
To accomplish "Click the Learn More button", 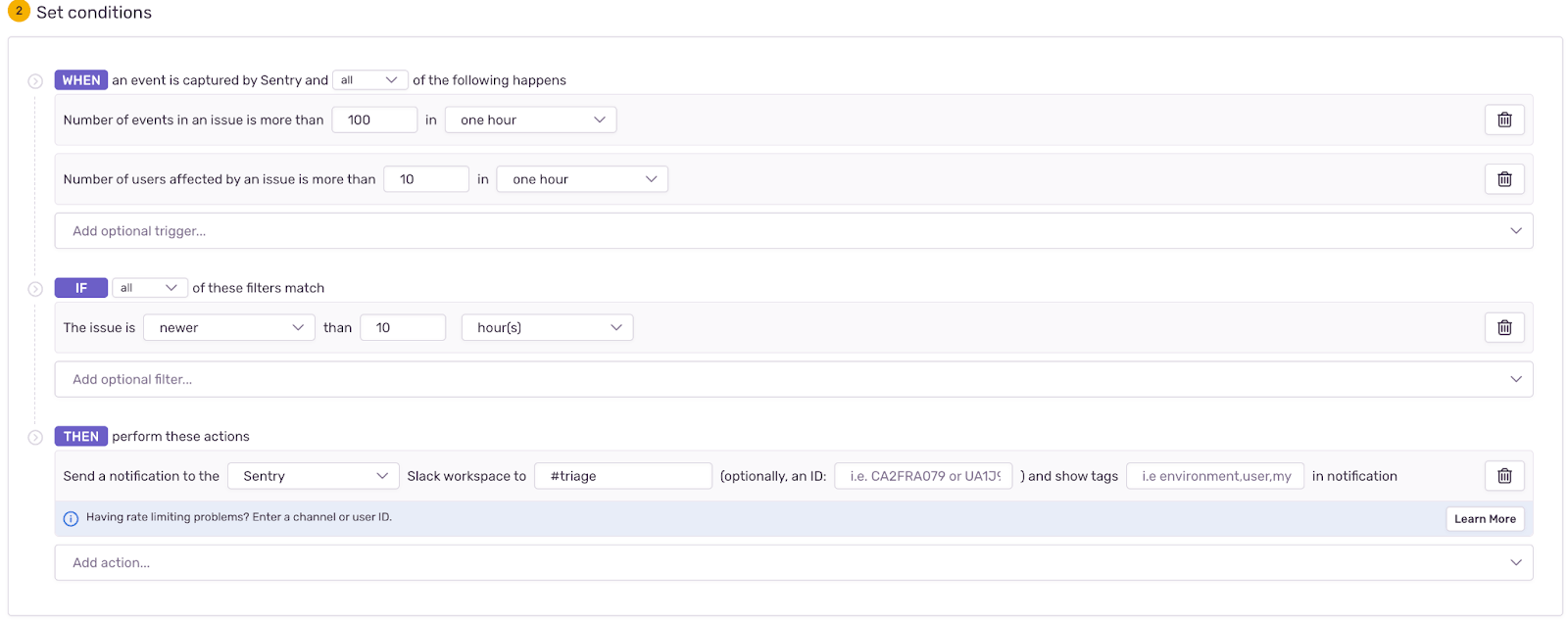I will coord(1485,519).
